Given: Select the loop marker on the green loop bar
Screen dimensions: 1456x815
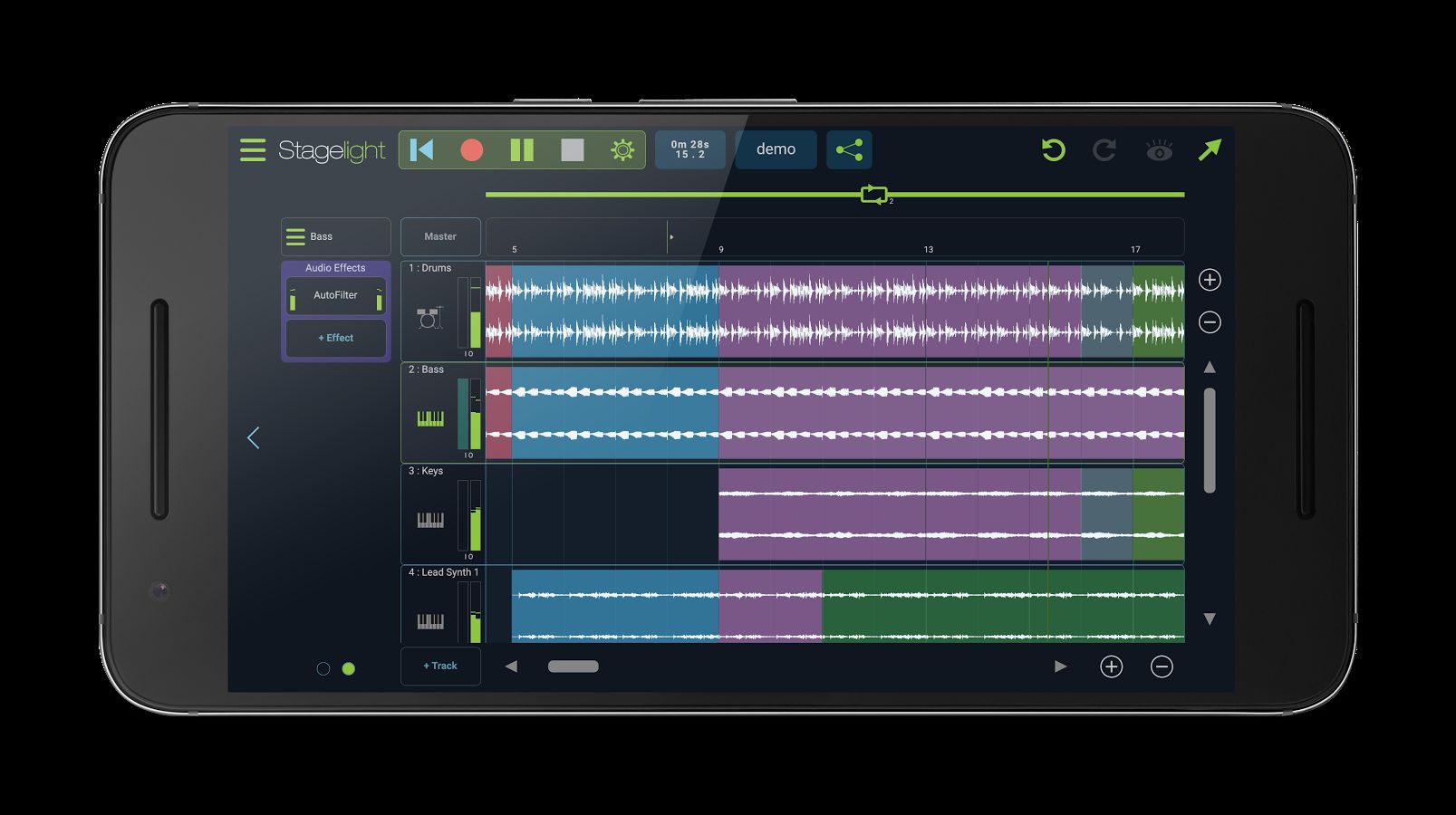Looking at the screenshot, I should pyautogui.click(x=873, y=194).
